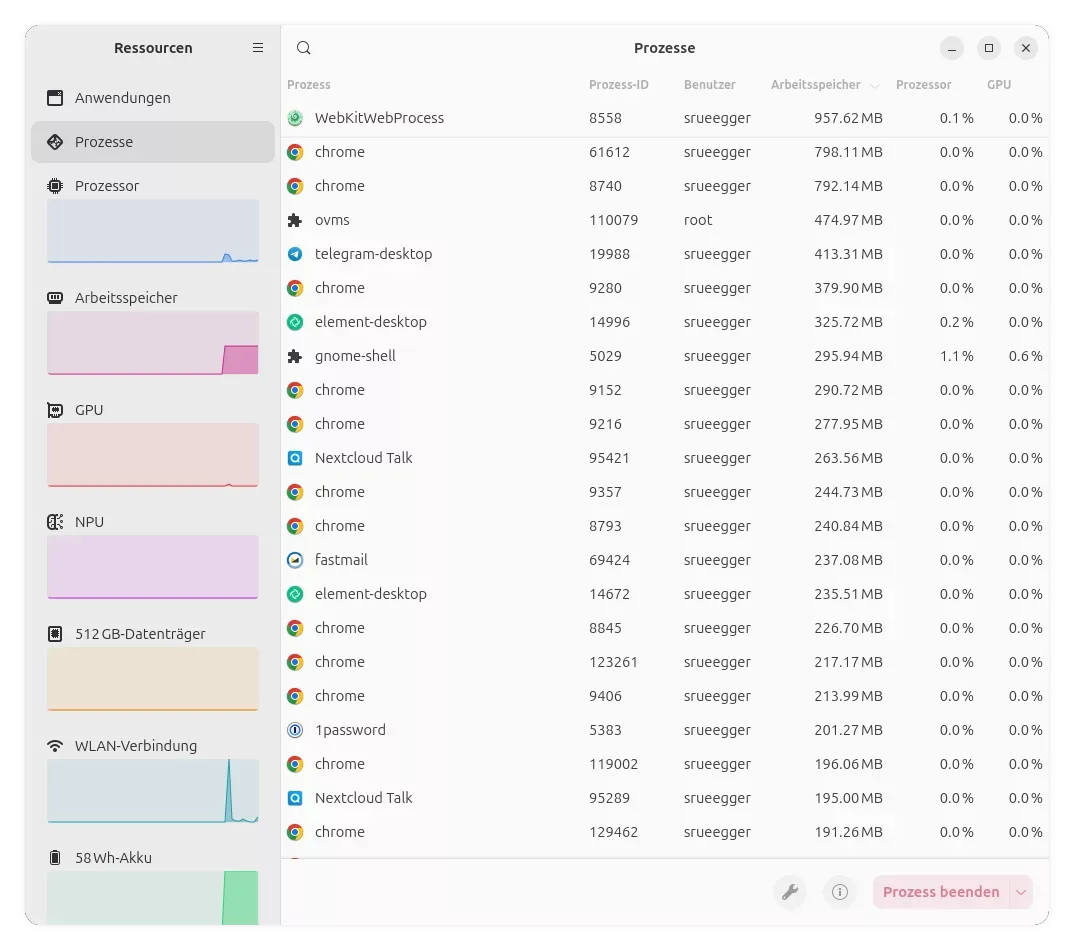The image size is (1074, 950).
Task: Open the Arbeitsspeicher usage graph
Action: coord(153,342)
